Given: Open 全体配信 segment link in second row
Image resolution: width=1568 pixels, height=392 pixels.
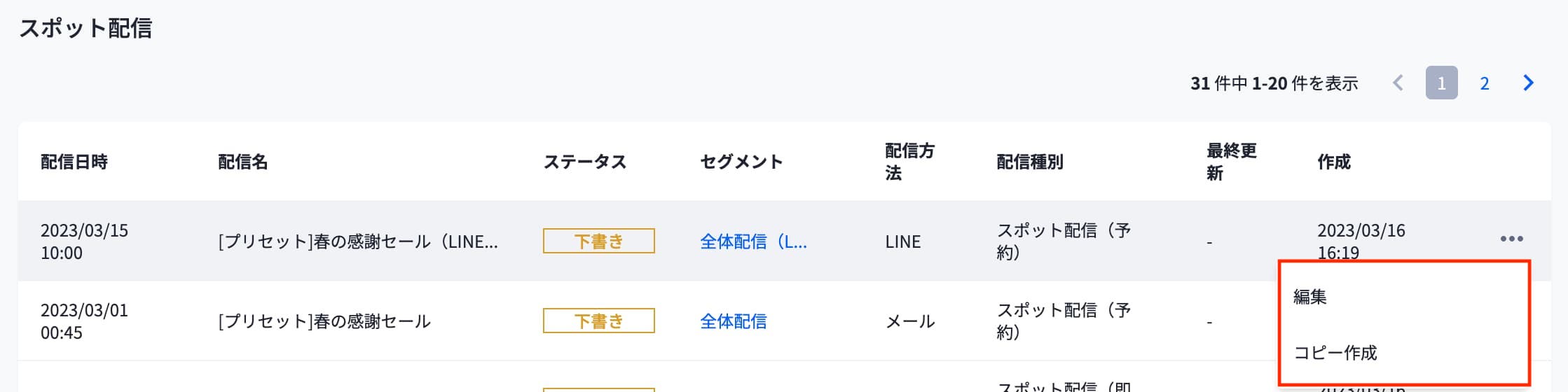Looking at the screenshot, I should tap(733, 321).
